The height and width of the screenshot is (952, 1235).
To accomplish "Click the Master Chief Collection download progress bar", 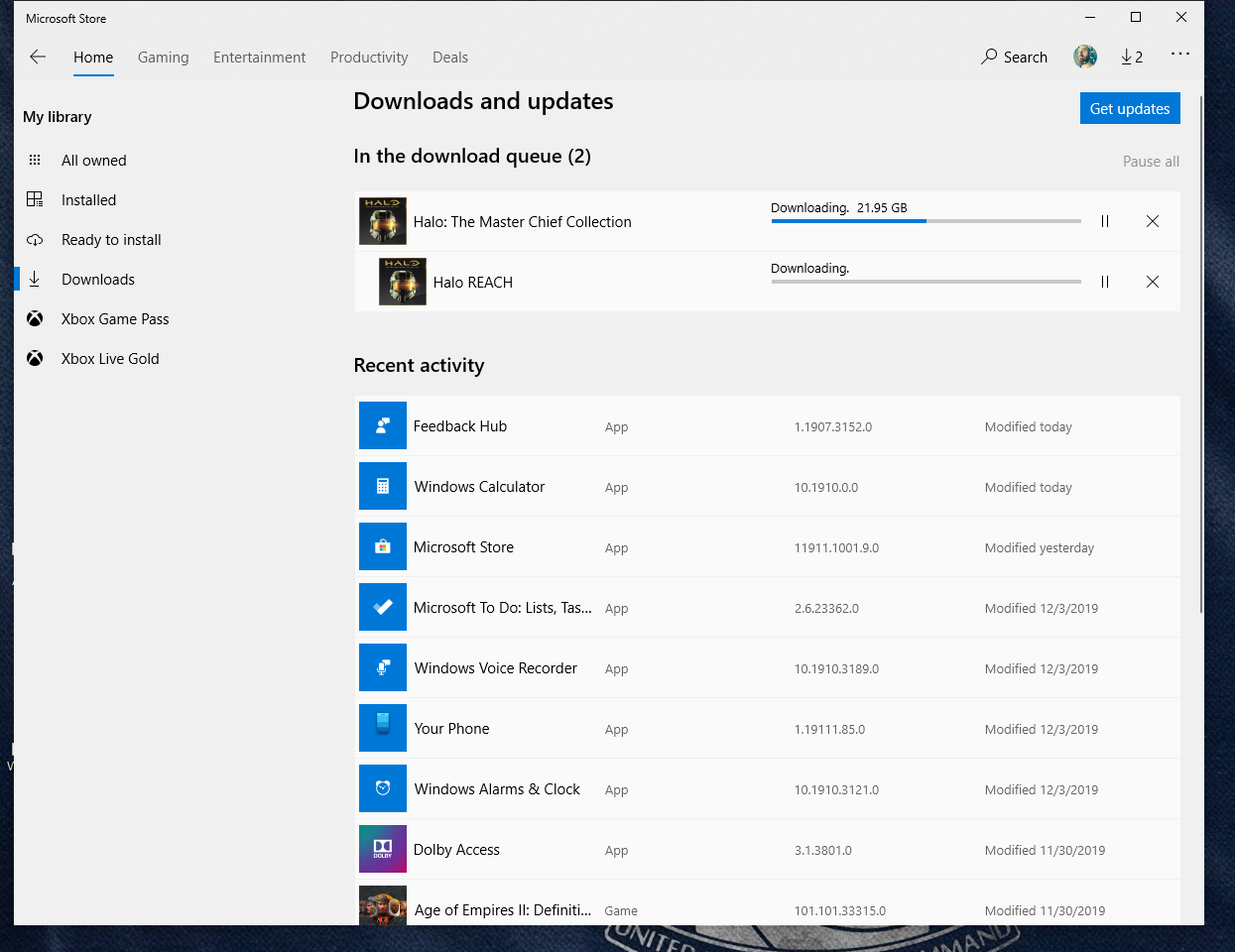I will click(926, 221).
